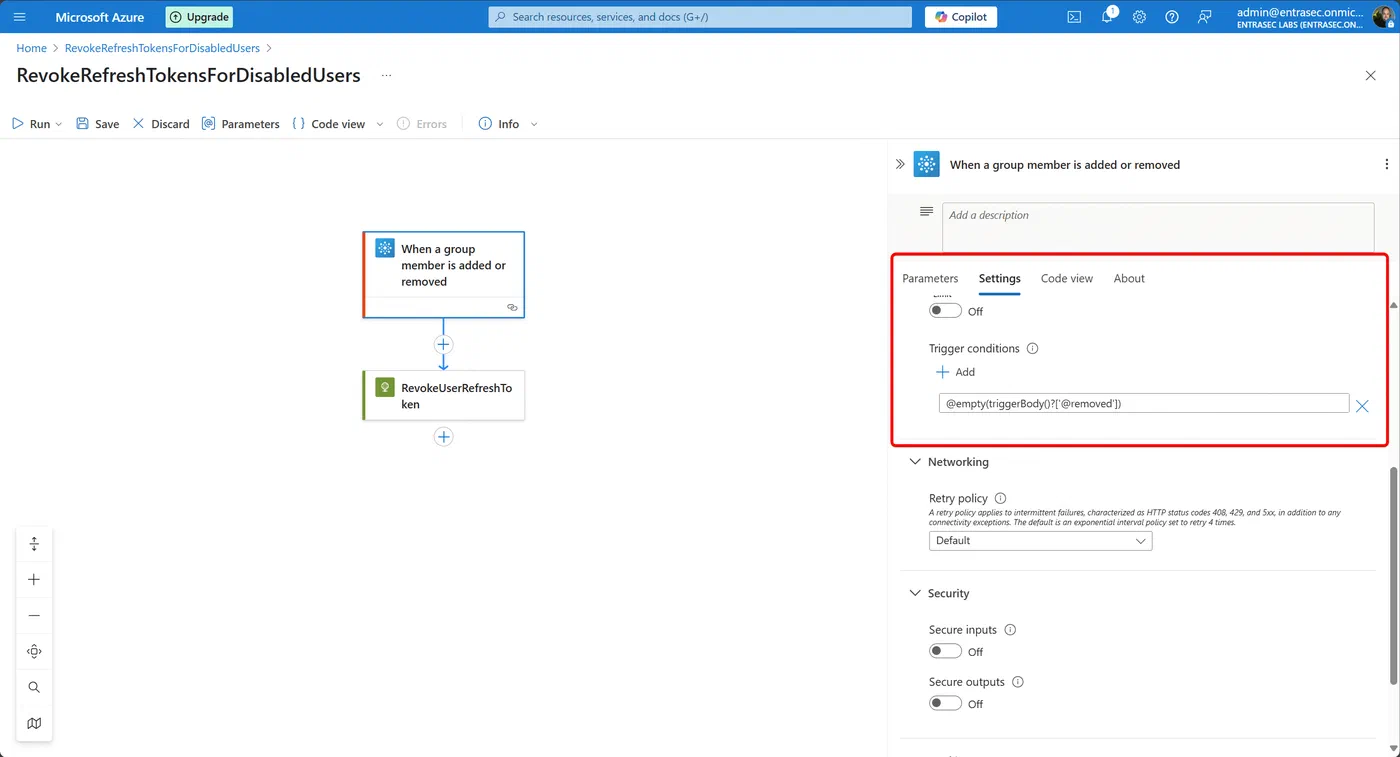Click the settings panel vertical scrollbar
This screenshot has height=757, width=1400.
(1394, 575)
